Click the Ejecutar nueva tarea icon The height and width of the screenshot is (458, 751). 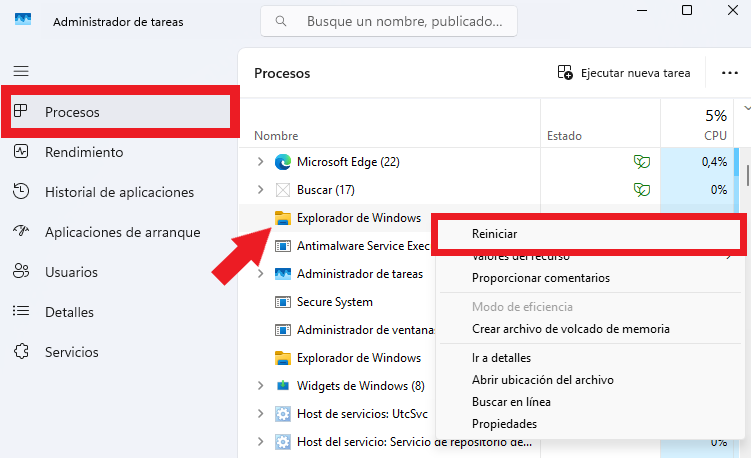click(x=565, y=72)
